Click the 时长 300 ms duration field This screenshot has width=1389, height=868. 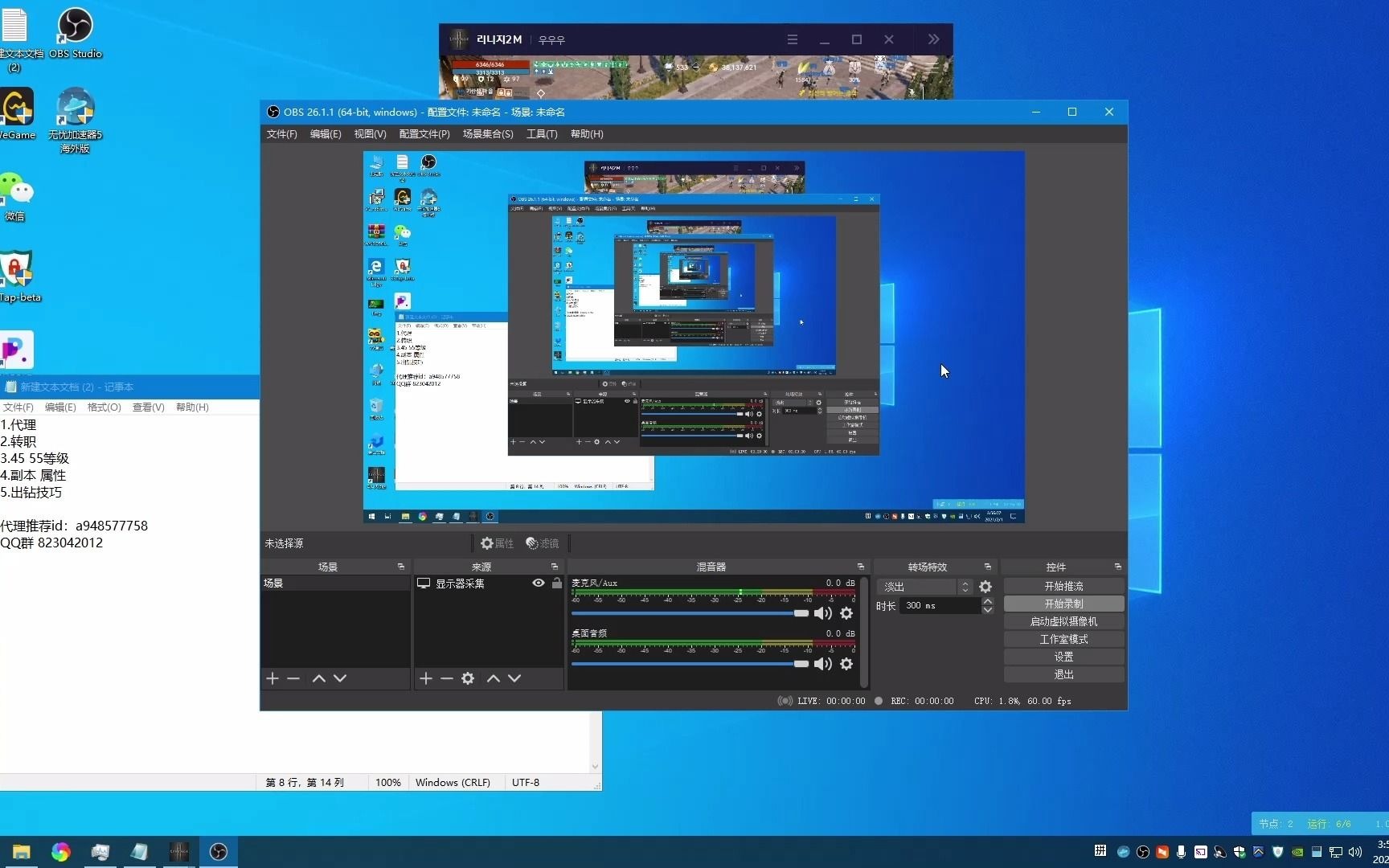(x=940, y=606)
